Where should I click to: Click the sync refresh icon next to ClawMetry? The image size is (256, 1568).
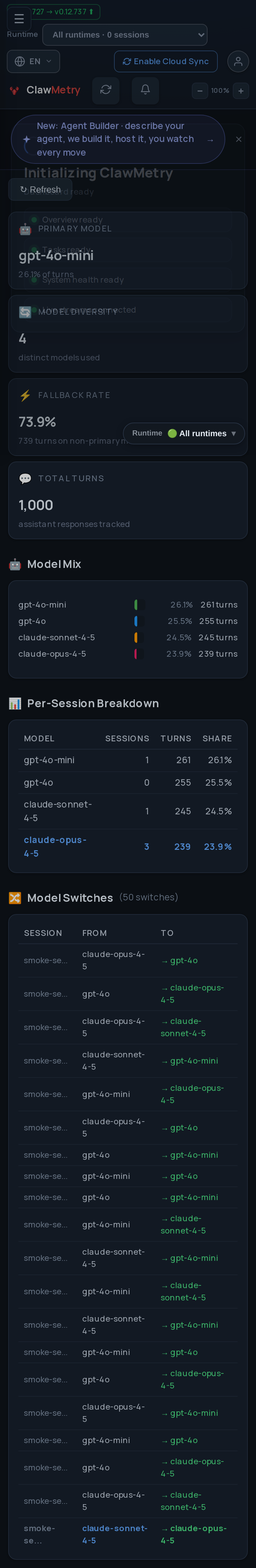pyautogui.click(x=106, y=90)
